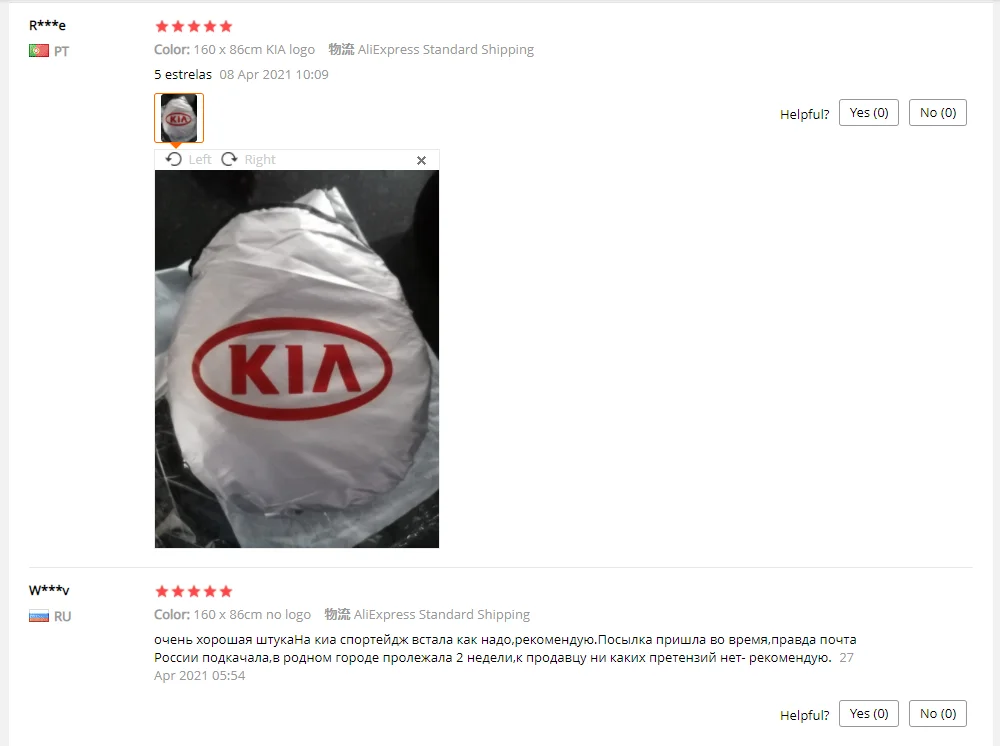Viewport: 1000px width, 746px height.
Task: Click the '5 estrelas' review text
Action: click(182, 75)
